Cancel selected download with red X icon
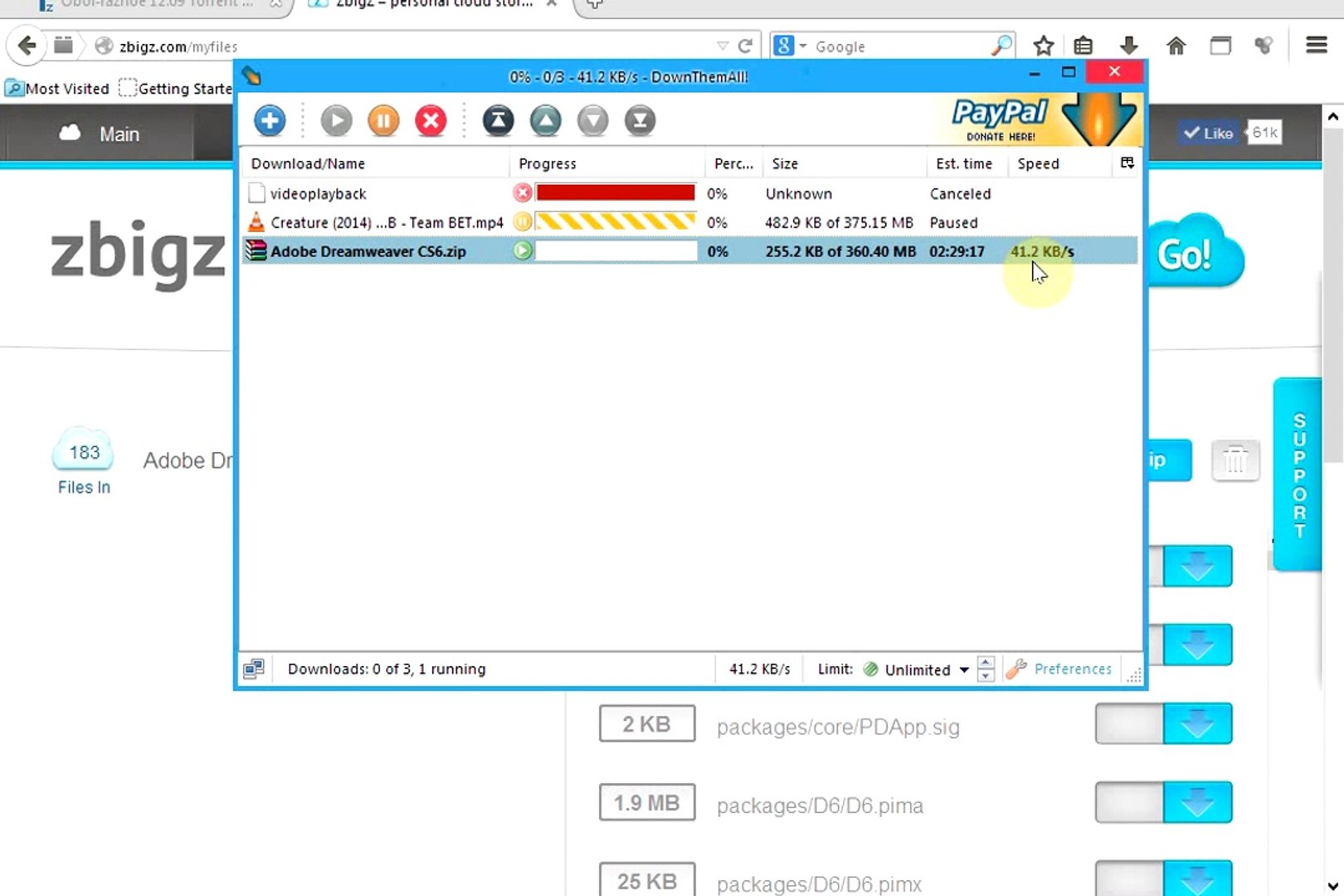 tap(431, 121)
